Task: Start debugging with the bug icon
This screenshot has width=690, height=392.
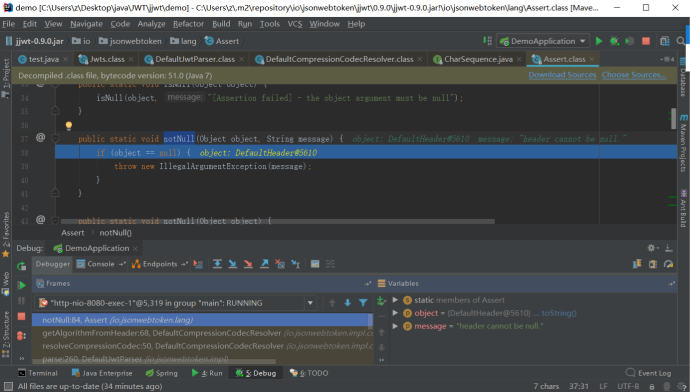Action: (614, 41)
